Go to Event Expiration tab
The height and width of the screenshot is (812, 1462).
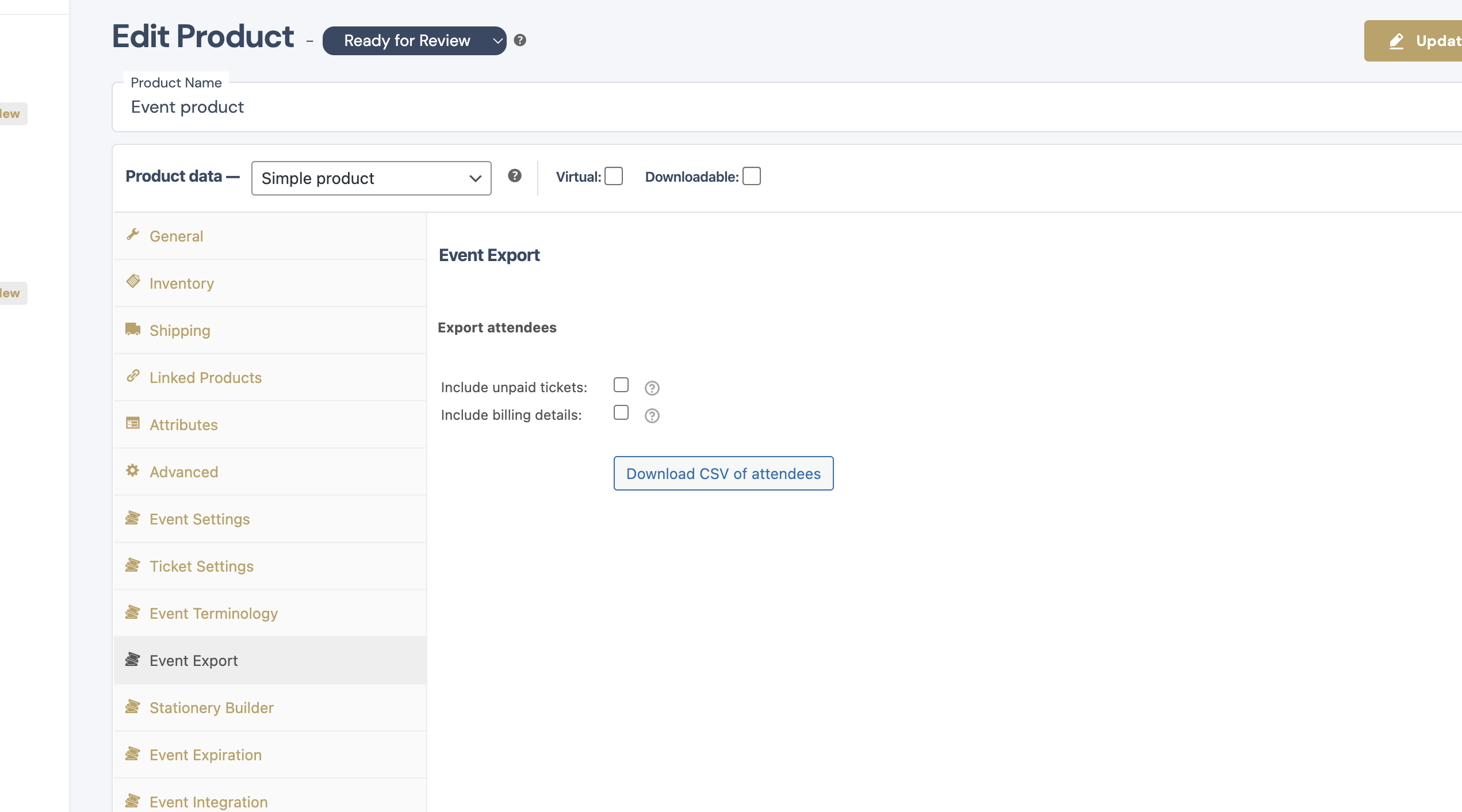tap(270, 755)
